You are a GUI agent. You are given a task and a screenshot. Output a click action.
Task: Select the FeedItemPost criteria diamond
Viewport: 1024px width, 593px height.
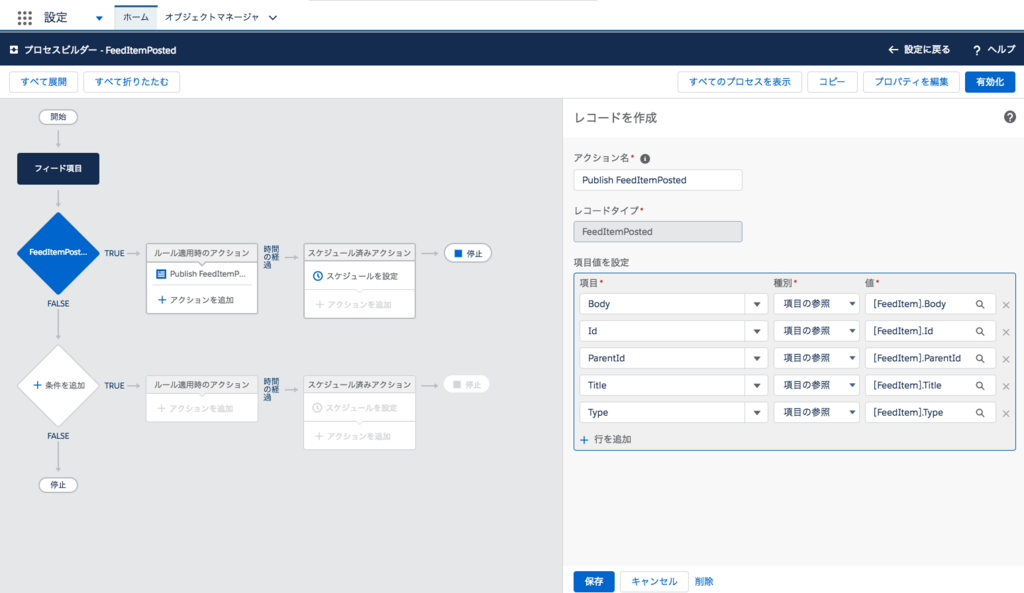click(58, 253)
